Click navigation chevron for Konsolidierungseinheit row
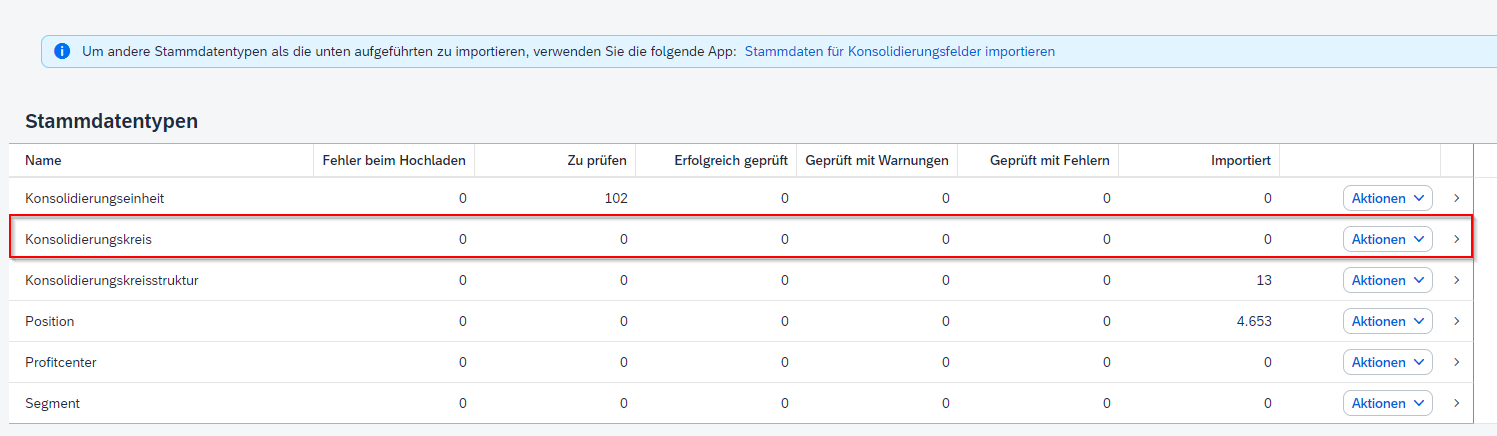 1456,198
